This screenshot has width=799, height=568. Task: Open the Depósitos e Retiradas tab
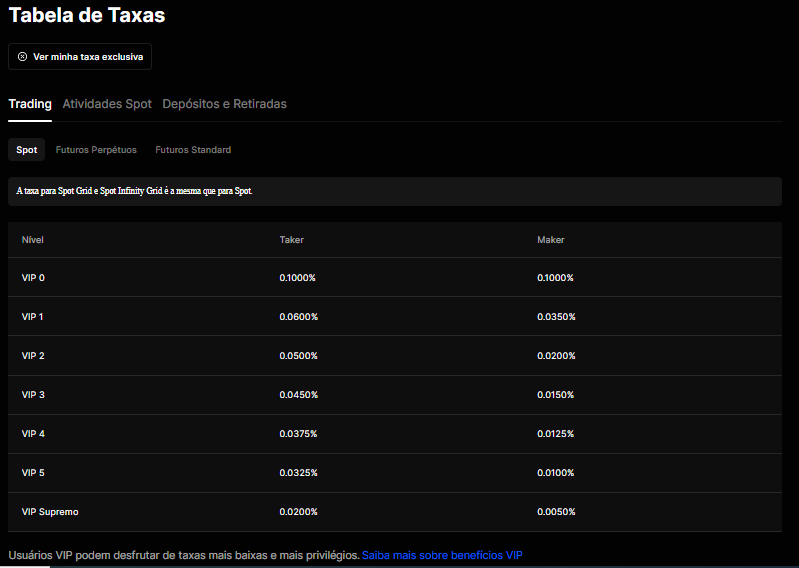click(224, 104)
